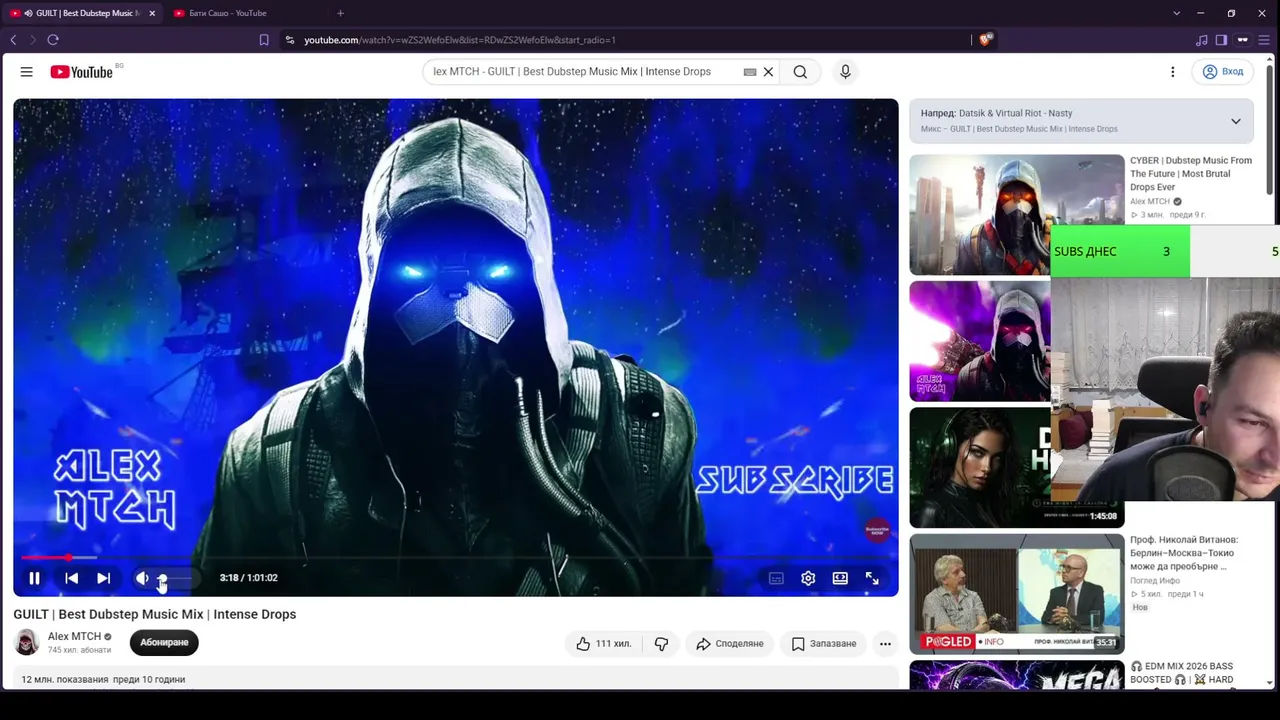Open the Alex MTCH channel name link

click(74, 636)
